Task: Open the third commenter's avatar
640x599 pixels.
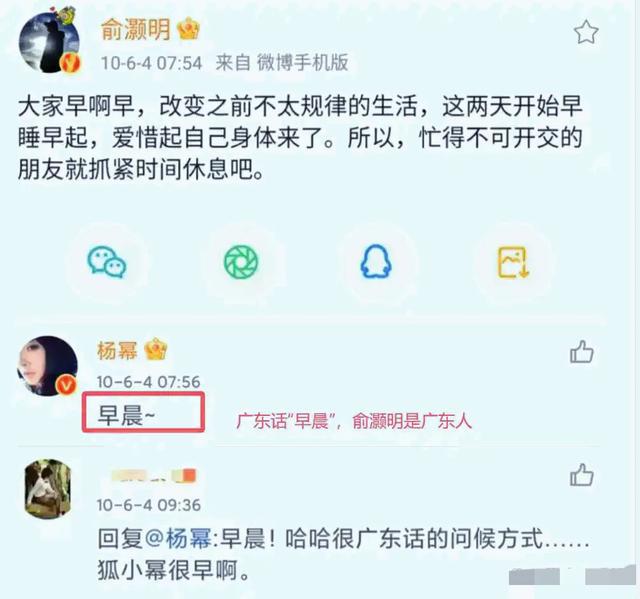Action: pos(48,489)
